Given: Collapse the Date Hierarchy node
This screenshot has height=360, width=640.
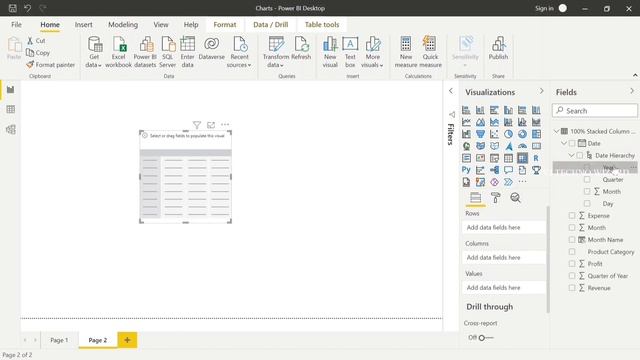Looking at the screenshot, I should pyautogui.click(x=571, y=155).
